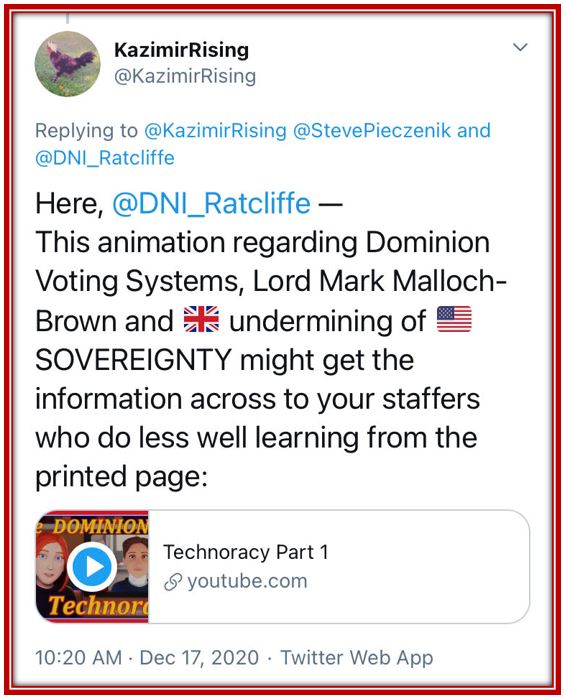Click the chain link icon beside youtube.com
The width and height of the screenshot is (566, 700).
tap(173, 582)
